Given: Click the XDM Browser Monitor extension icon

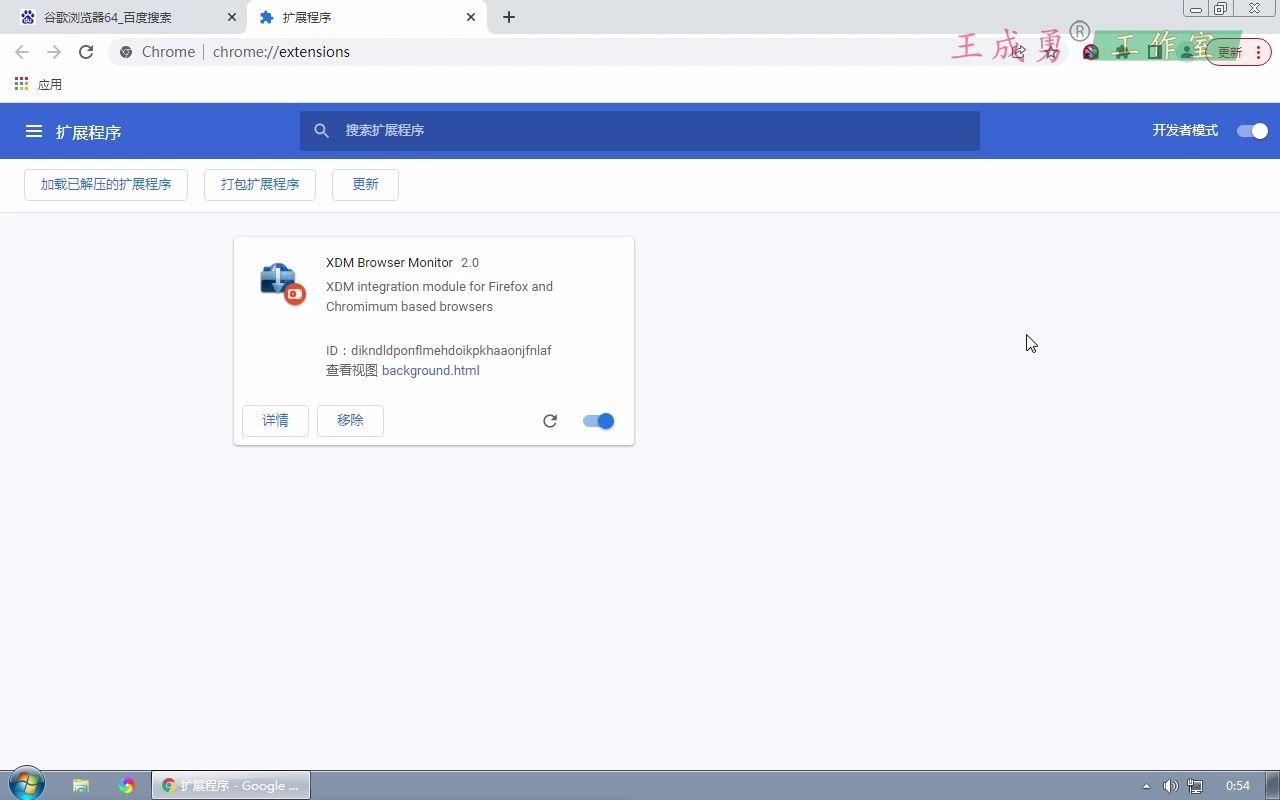Looking at the screenshot, I should click(282, 283).
